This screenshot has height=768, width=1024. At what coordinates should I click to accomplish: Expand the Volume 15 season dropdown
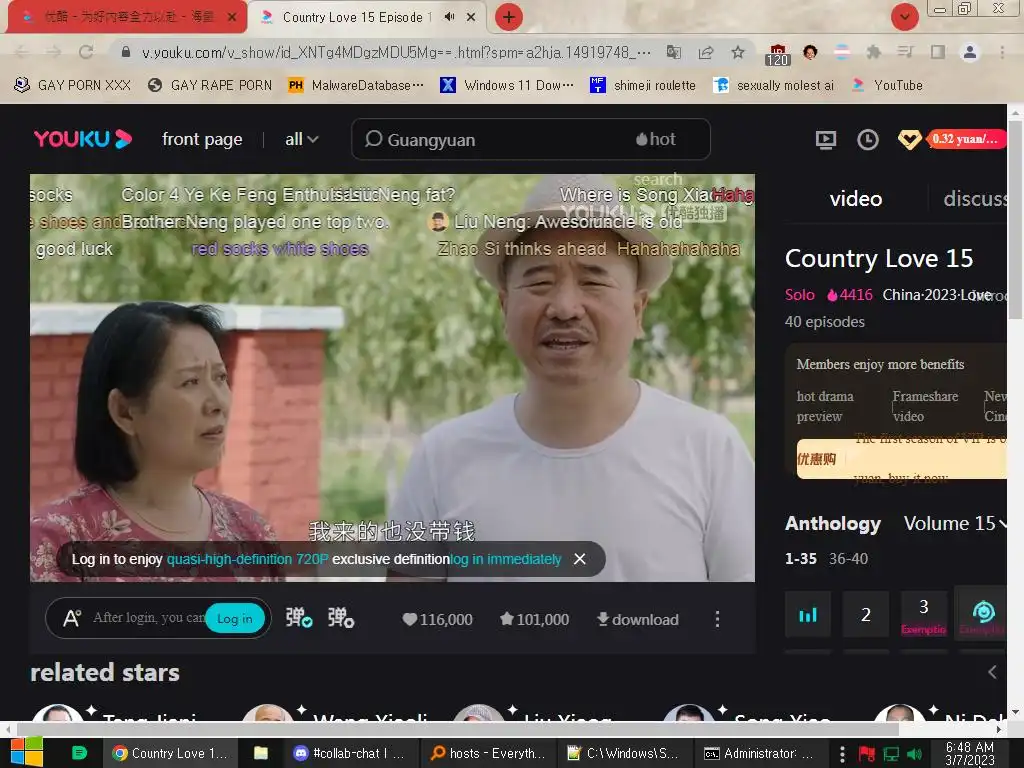955,523
